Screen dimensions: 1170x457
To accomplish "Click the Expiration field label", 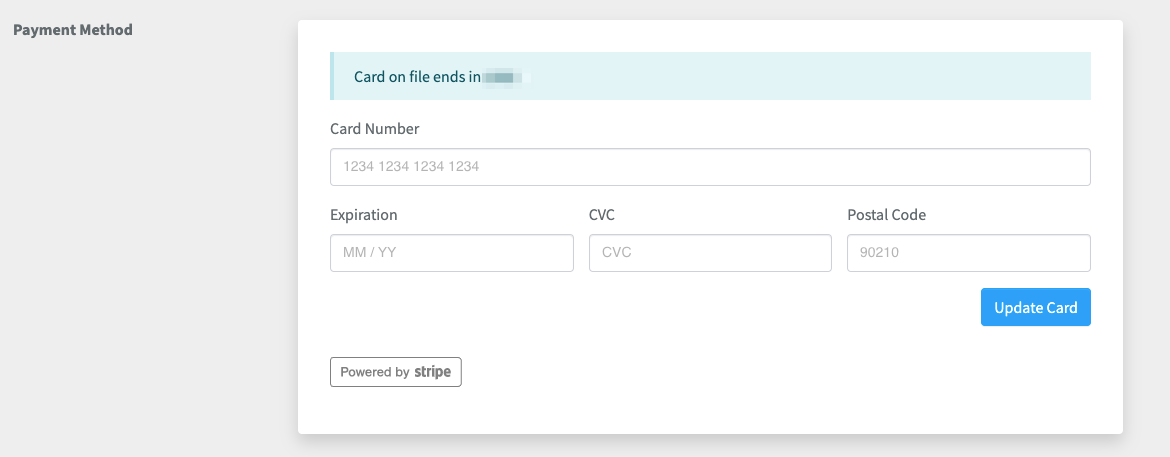I will point(363,215).
